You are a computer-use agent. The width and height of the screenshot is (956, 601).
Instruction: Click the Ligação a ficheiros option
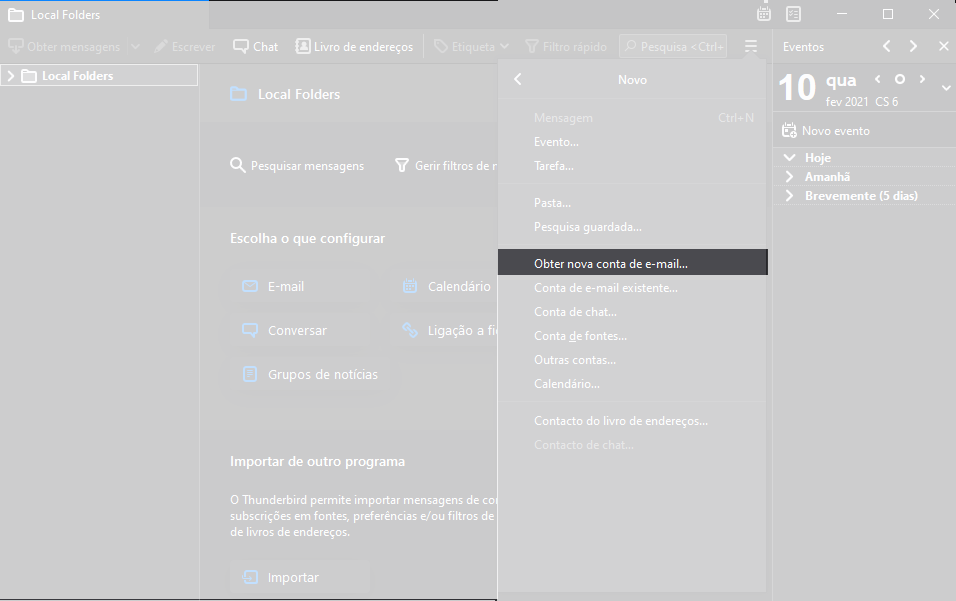[x=450, y=330]
